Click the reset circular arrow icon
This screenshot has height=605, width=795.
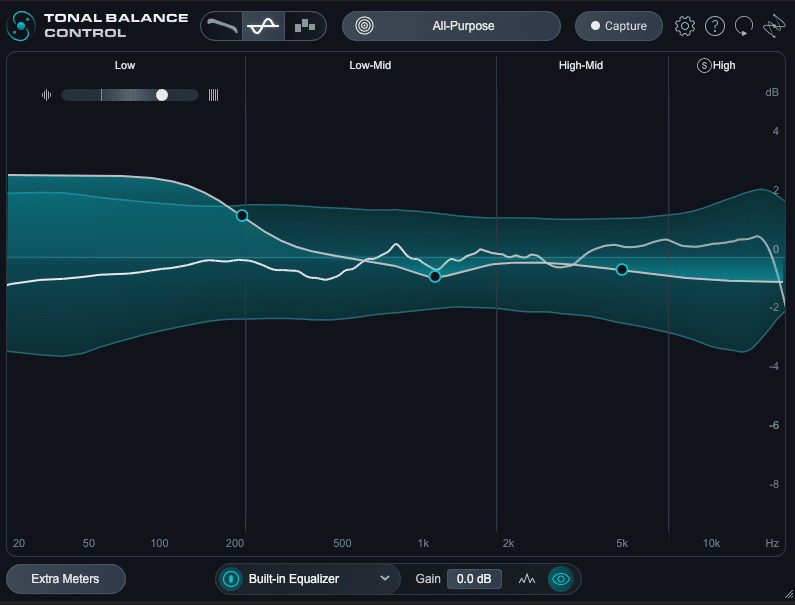(x=744, y=26)
